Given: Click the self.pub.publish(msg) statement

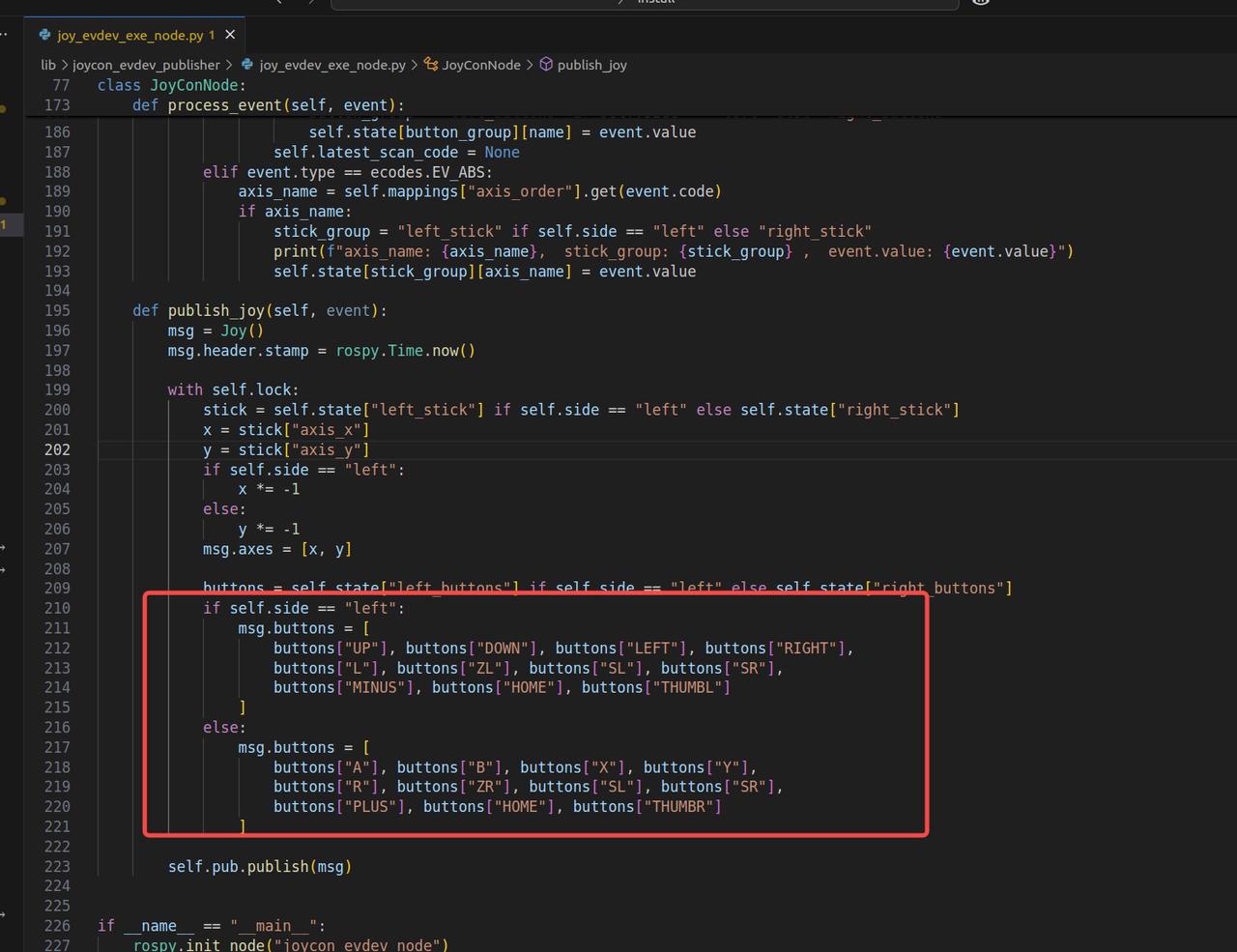Looking at the screenshot, I should tap(260, 867).
